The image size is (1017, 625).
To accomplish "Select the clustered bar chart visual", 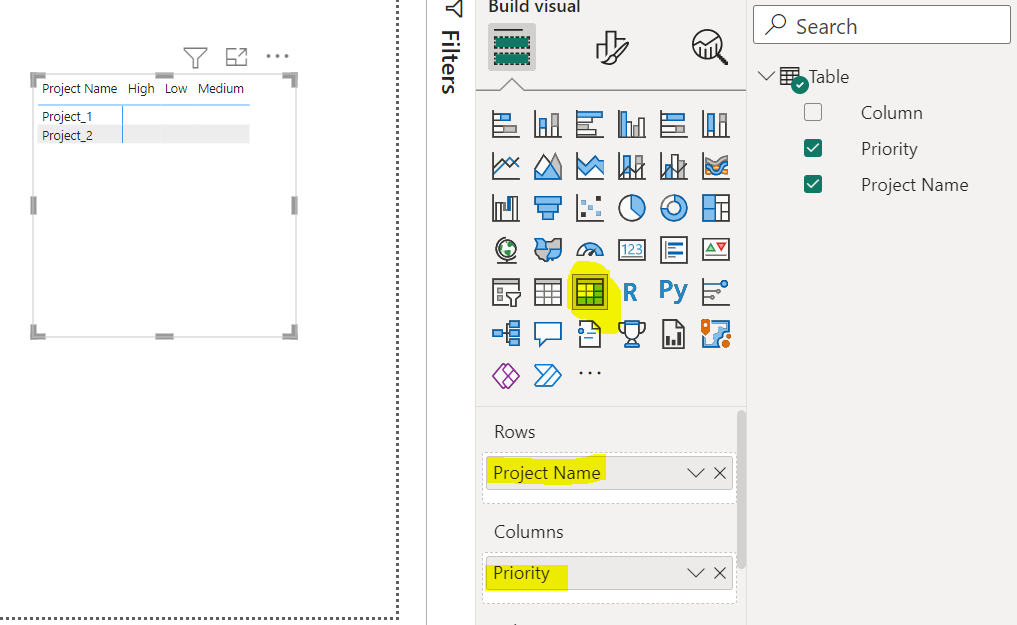I will pos(590,124).
